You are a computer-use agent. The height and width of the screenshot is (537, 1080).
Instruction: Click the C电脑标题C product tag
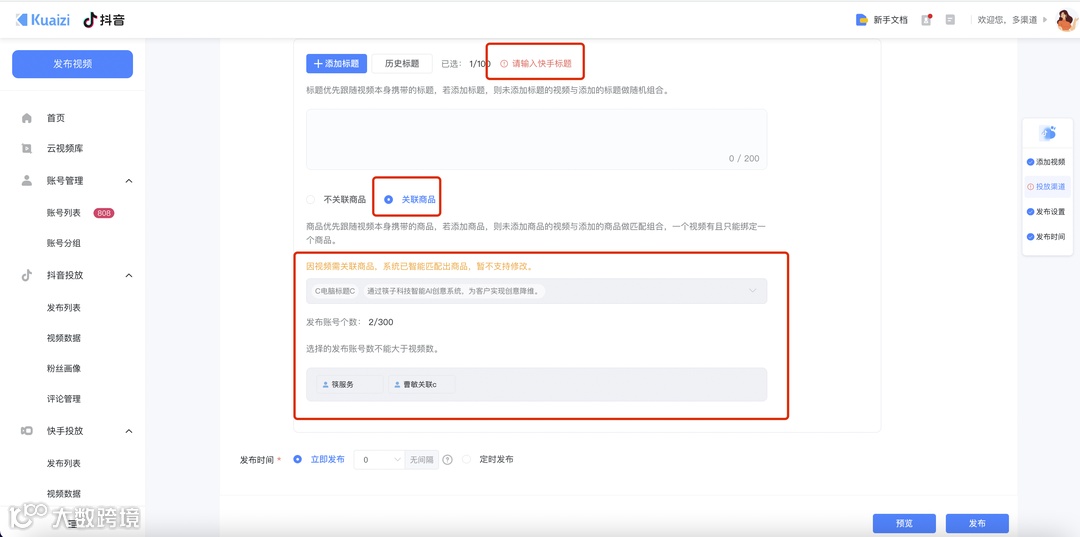[335, 291]
